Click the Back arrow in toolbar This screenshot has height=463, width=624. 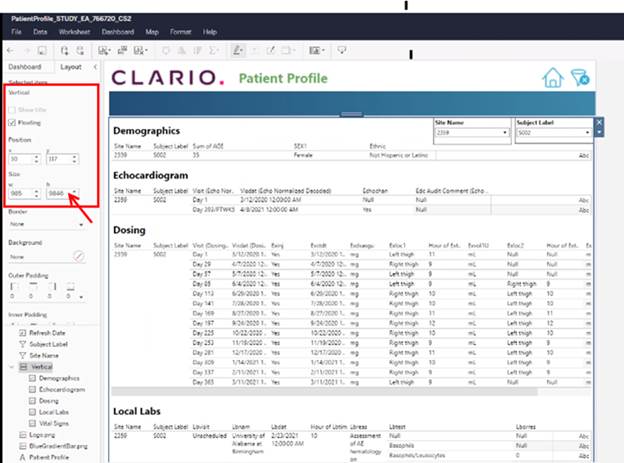10,51
